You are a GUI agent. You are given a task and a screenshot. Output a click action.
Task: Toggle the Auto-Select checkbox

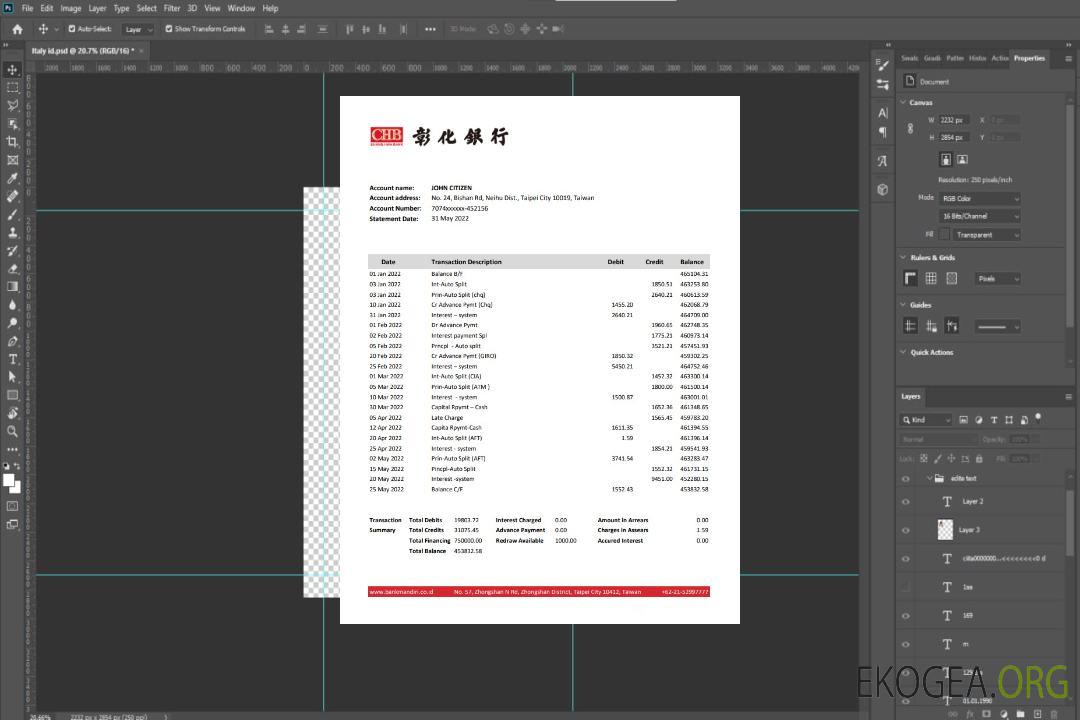coord(72,29)
